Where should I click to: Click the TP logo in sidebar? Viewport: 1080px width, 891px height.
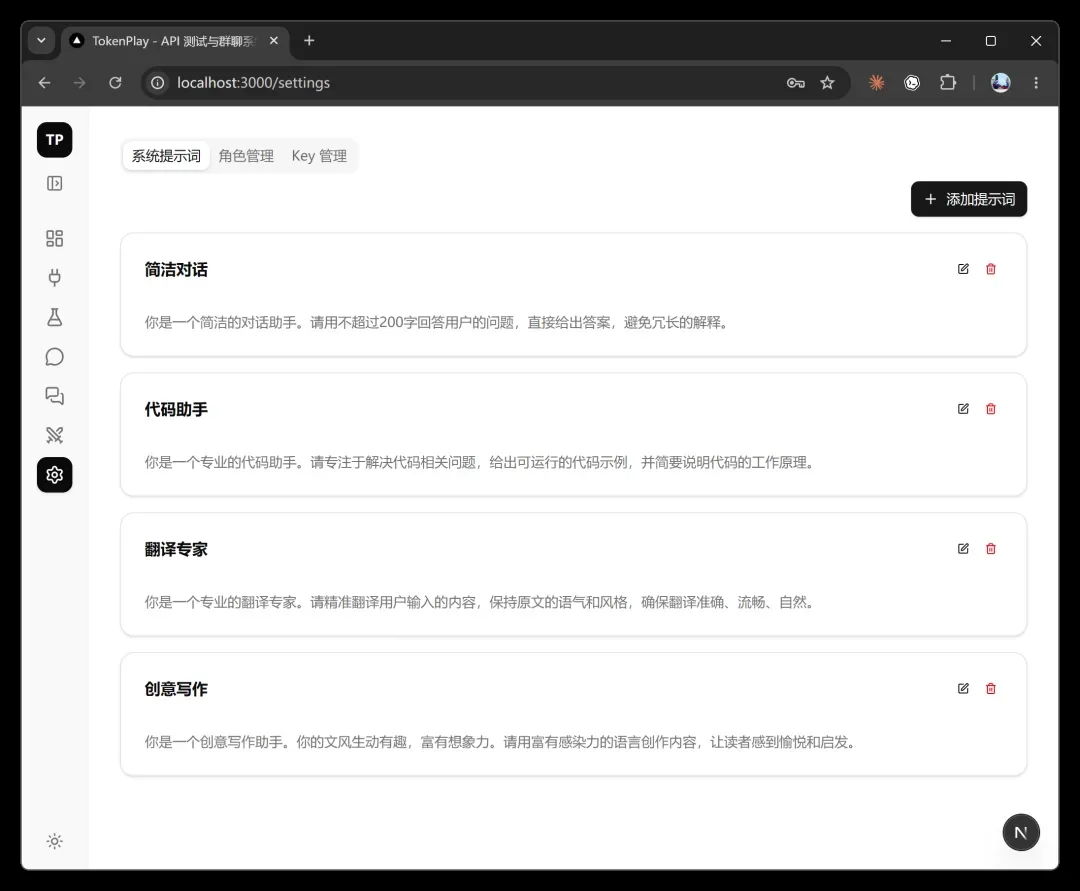click(54, 140)
